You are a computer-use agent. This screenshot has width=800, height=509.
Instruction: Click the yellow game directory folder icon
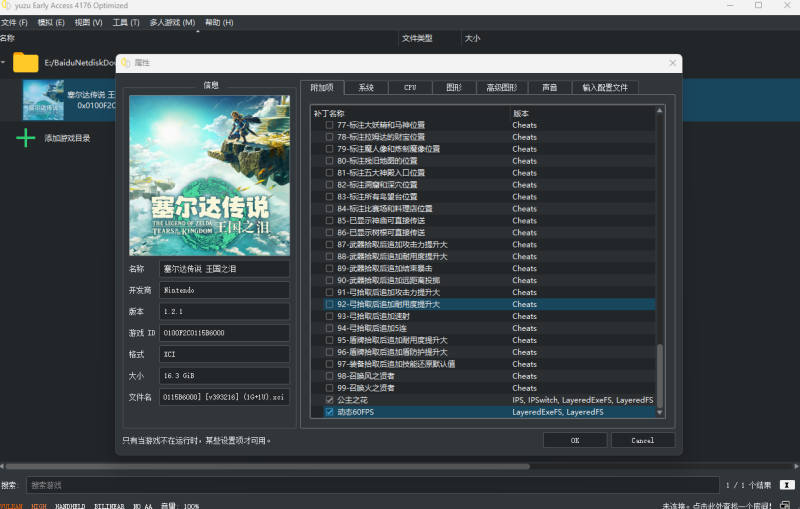click(x=26, y=63)
